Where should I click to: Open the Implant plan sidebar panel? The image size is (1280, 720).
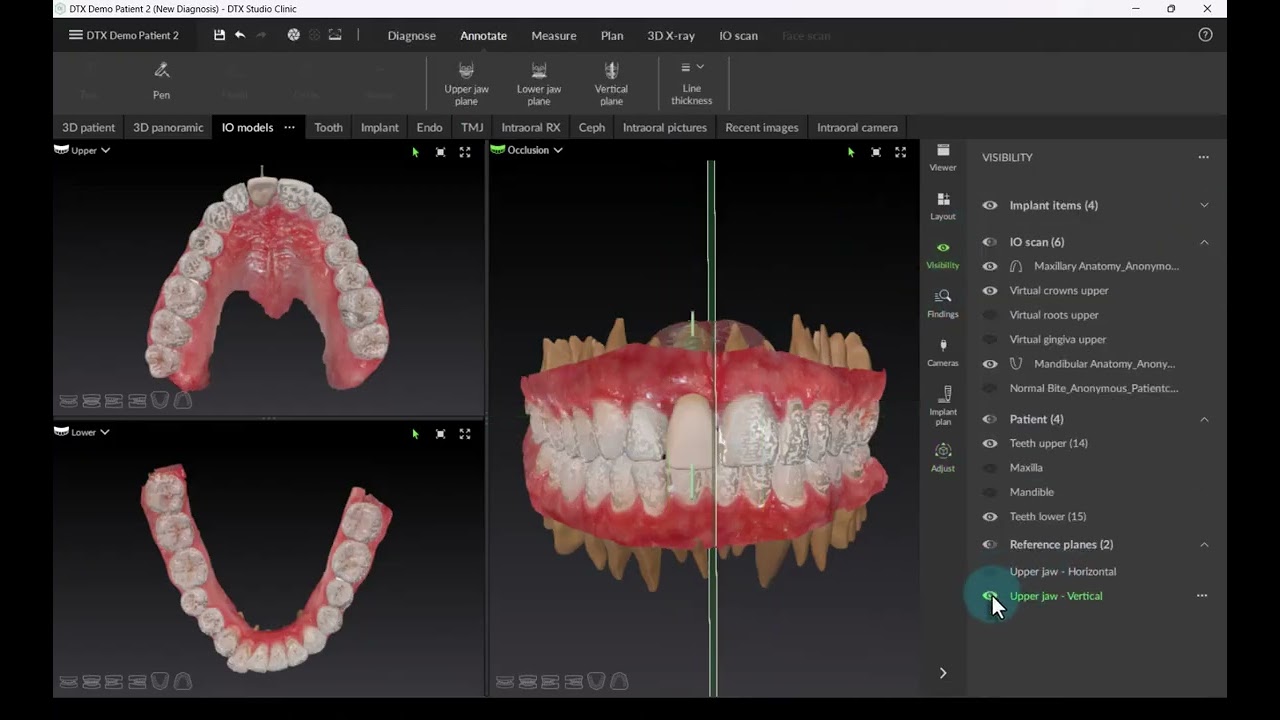point(943,406)
